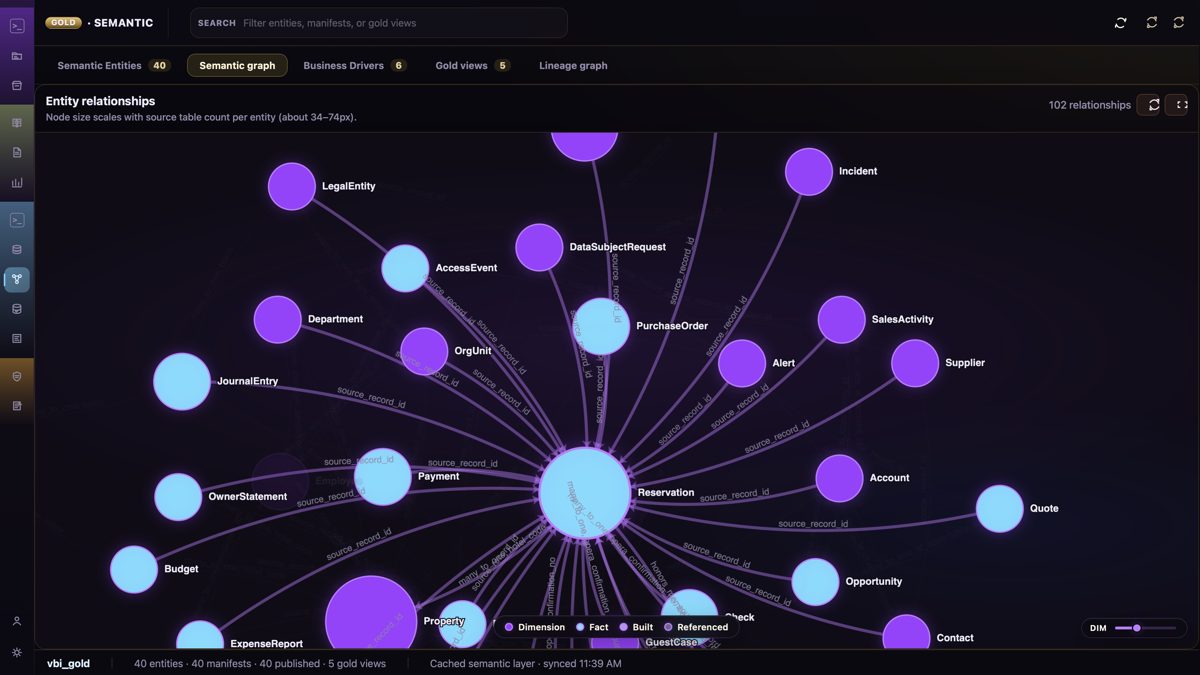Viewport: 1200px width, 675px height.
Task: Select the Incident node
Action: pos(809,172)
